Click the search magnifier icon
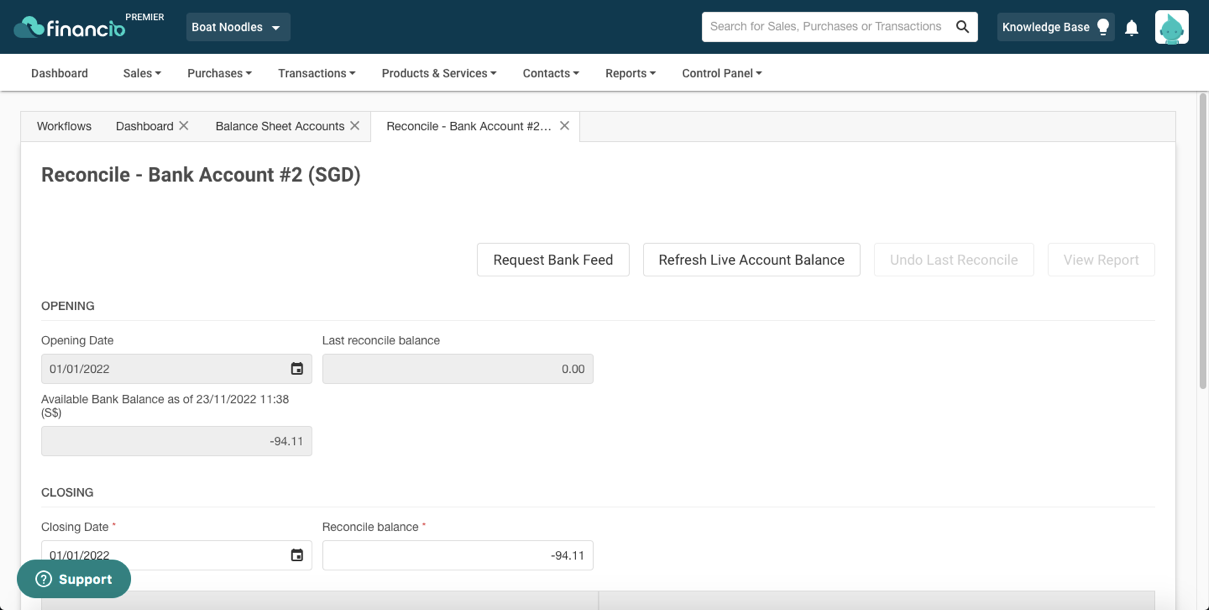 tap(961, 26)
